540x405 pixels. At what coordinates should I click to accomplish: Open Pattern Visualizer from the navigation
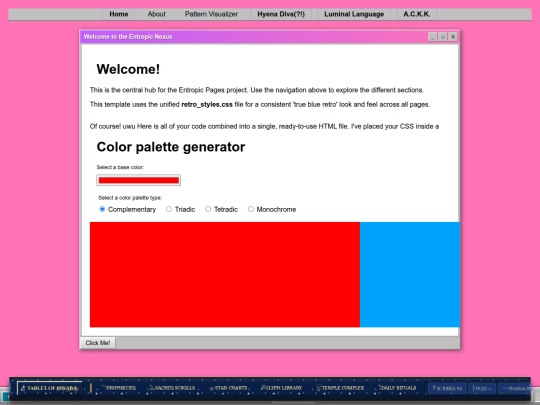[x=211, y=14]
